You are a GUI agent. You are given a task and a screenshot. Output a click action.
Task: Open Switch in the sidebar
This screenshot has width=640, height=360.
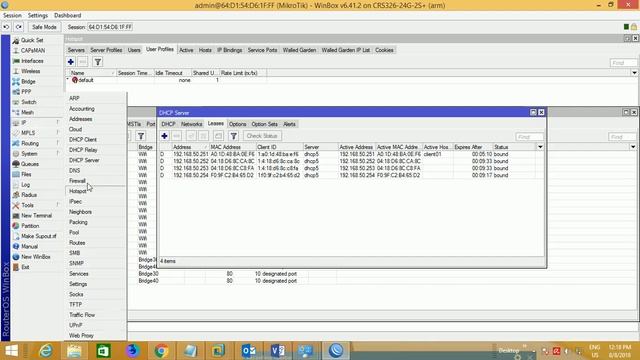click(x=29, y=102)
